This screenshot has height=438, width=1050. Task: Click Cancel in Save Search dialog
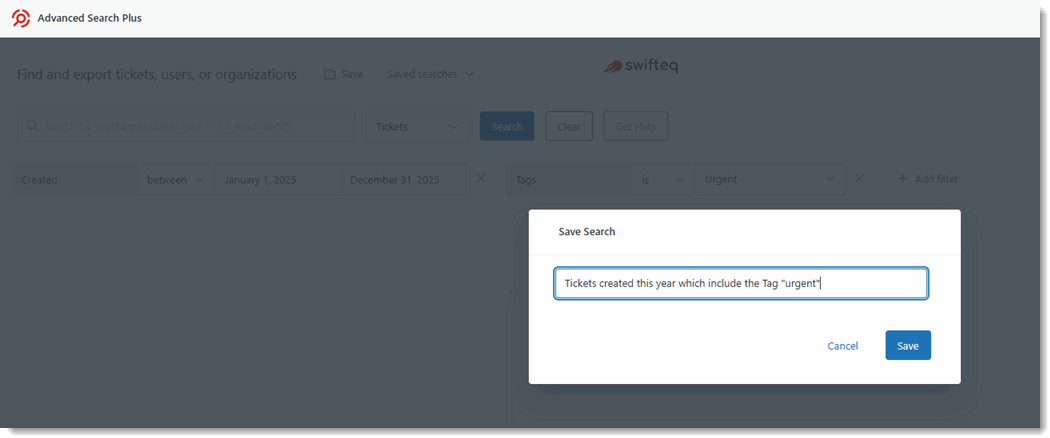(x=842, y=346)
